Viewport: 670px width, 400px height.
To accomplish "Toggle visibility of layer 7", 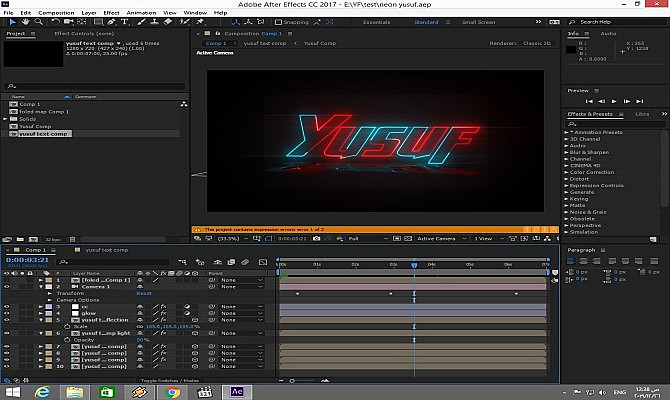I will pos(6,346).
